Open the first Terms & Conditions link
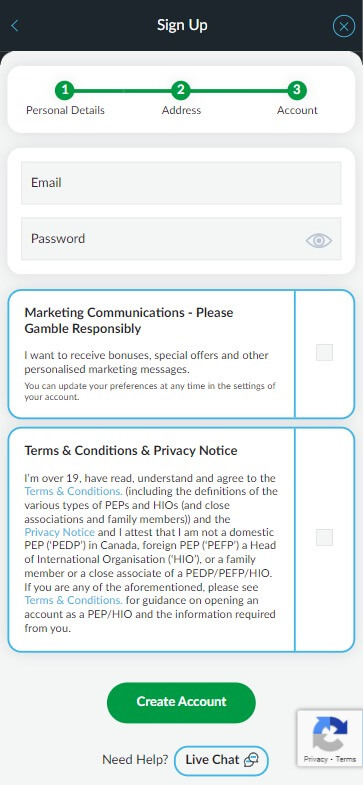 point(73,491)
